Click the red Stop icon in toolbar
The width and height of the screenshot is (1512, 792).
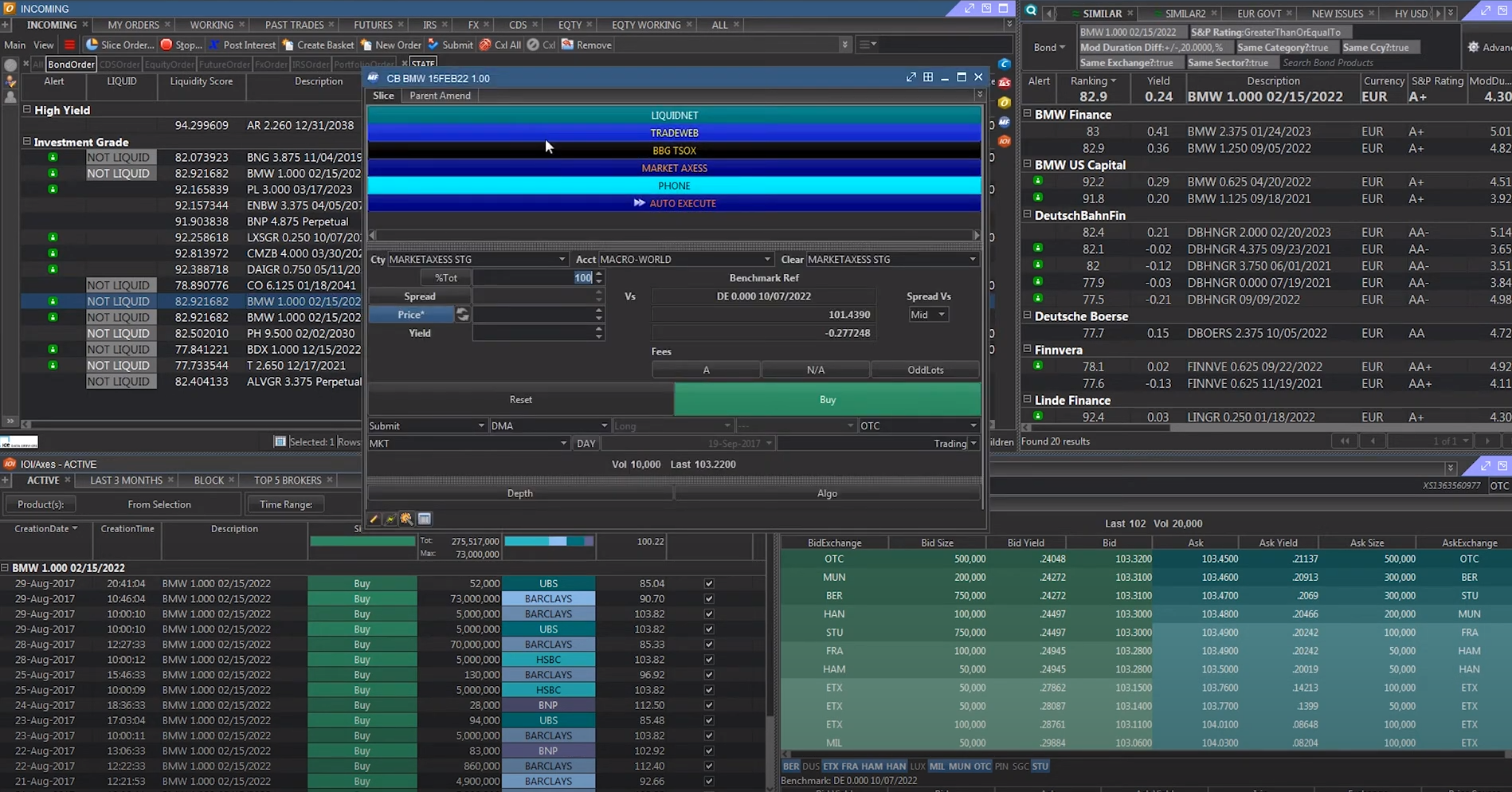pos(166,45)
